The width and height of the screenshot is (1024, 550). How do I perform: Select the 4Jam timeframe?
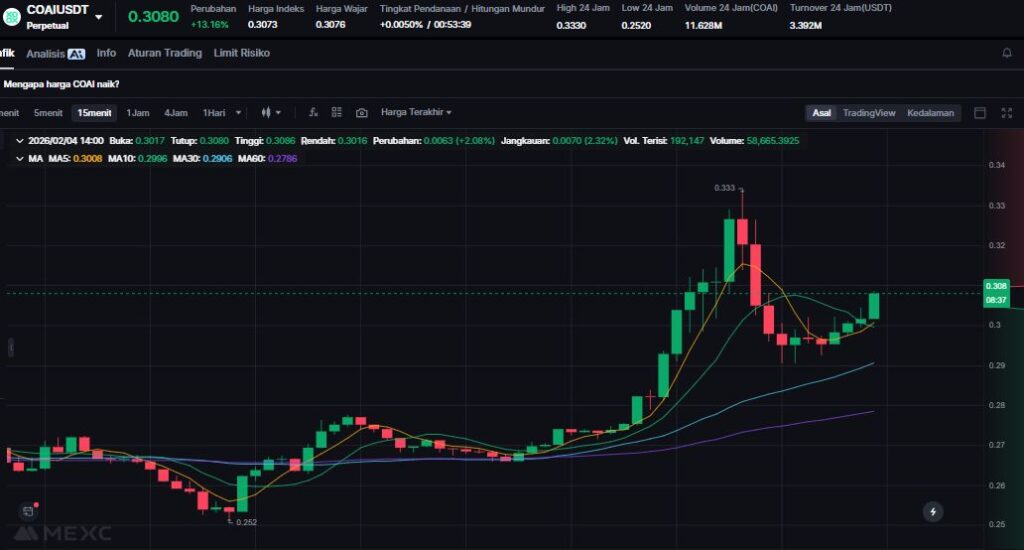point(175,113)
